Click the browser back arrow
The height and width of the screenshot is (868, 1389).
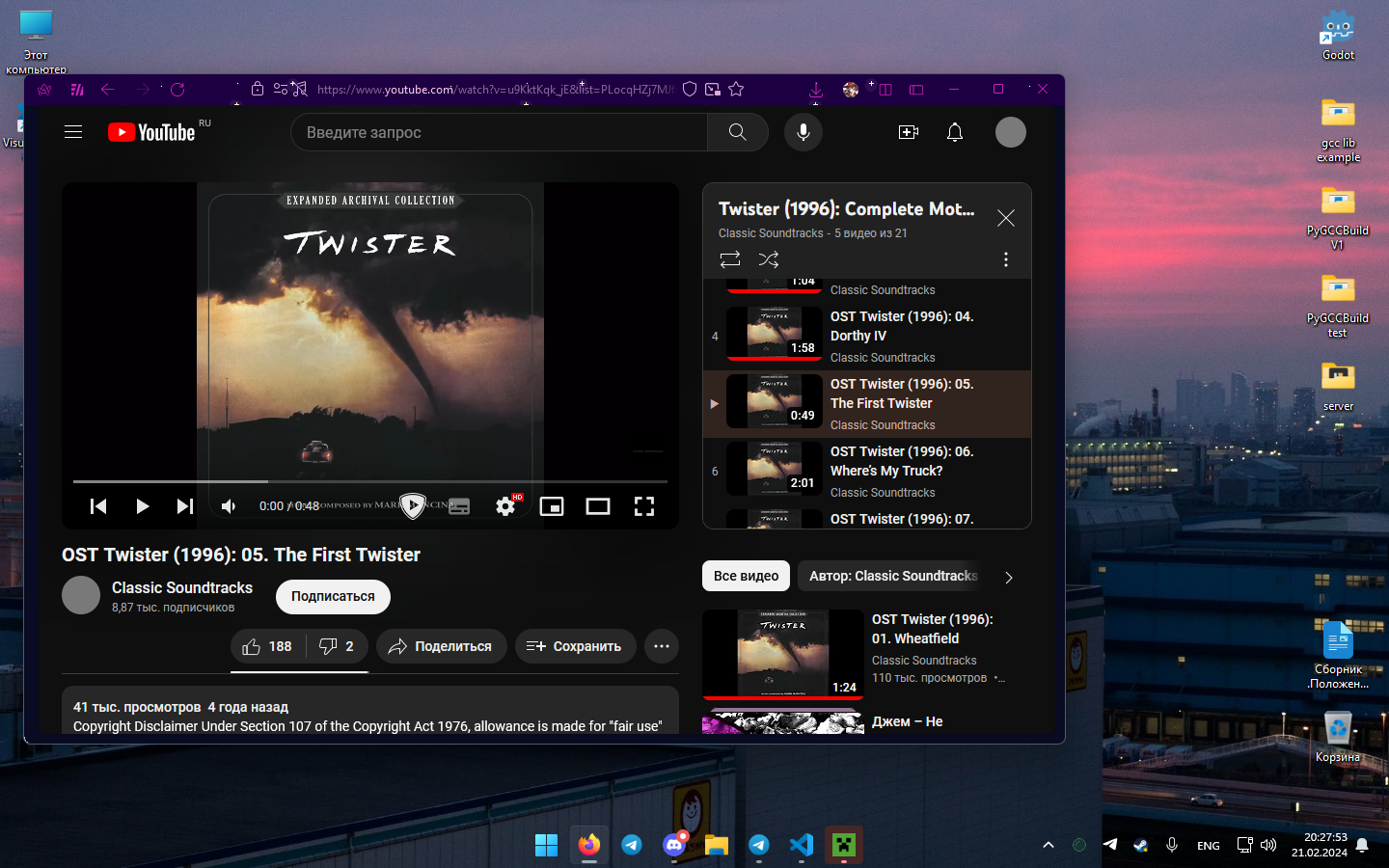click(108, 90)
